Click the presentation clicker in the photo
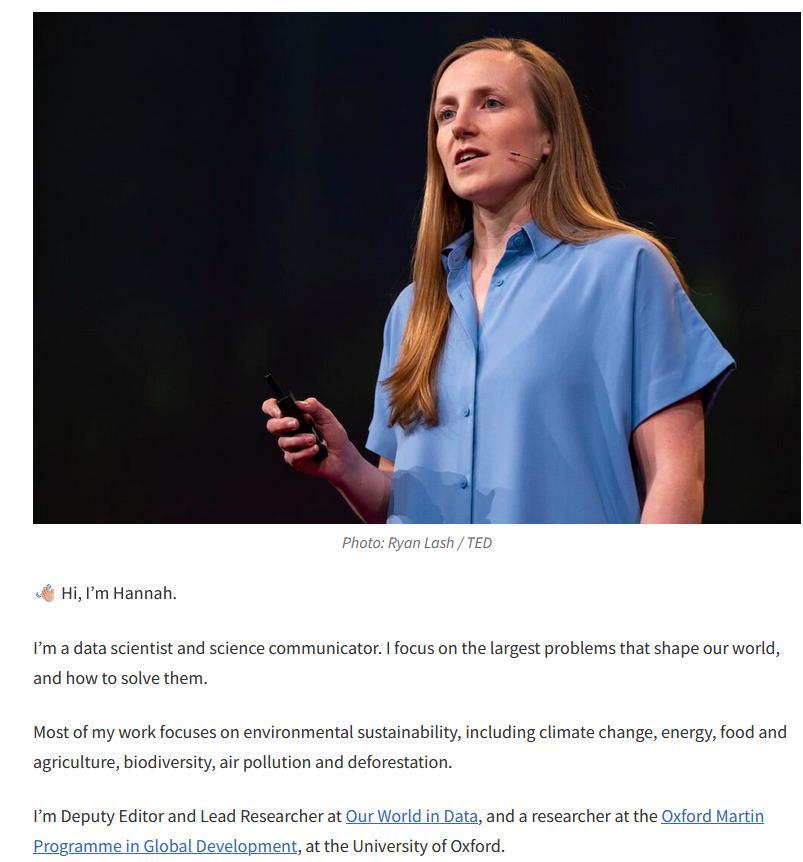Screen dimensions: 803x862 (296, 417)
